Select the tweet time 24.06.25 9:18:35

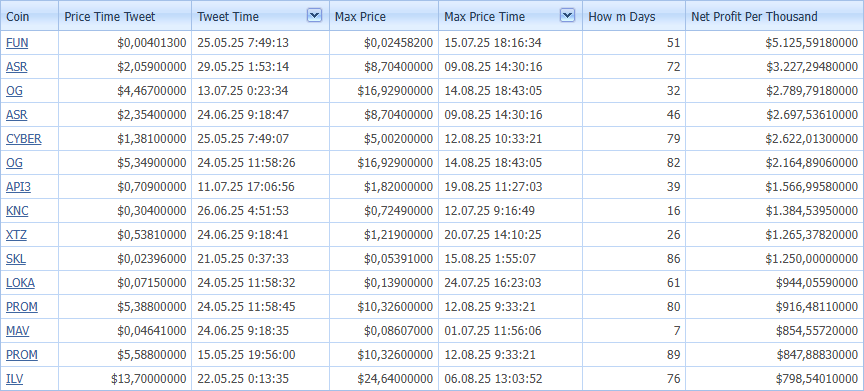click(260, 331)
